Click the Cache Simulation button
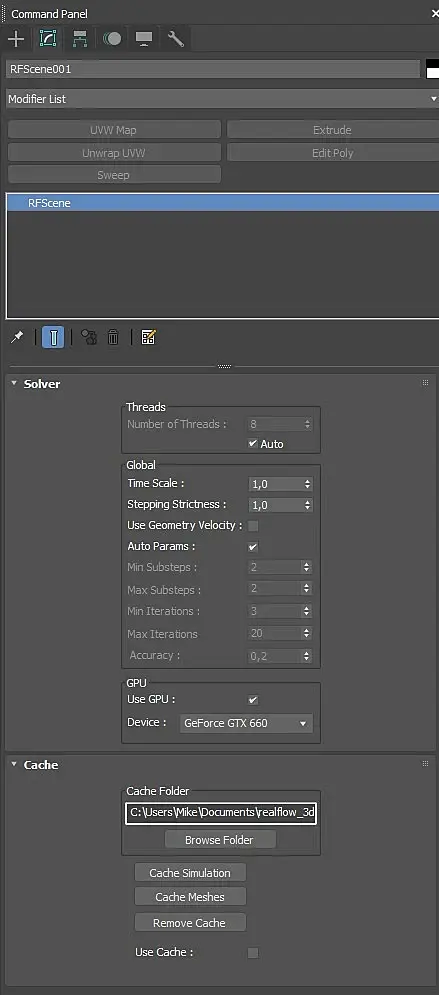 [x=190, y=873]
